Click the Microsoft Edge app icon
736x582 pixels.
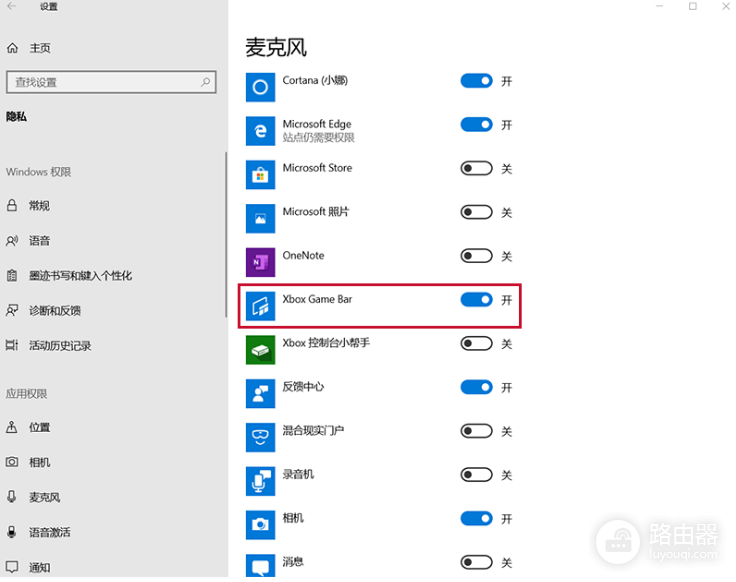pos(260,131)
